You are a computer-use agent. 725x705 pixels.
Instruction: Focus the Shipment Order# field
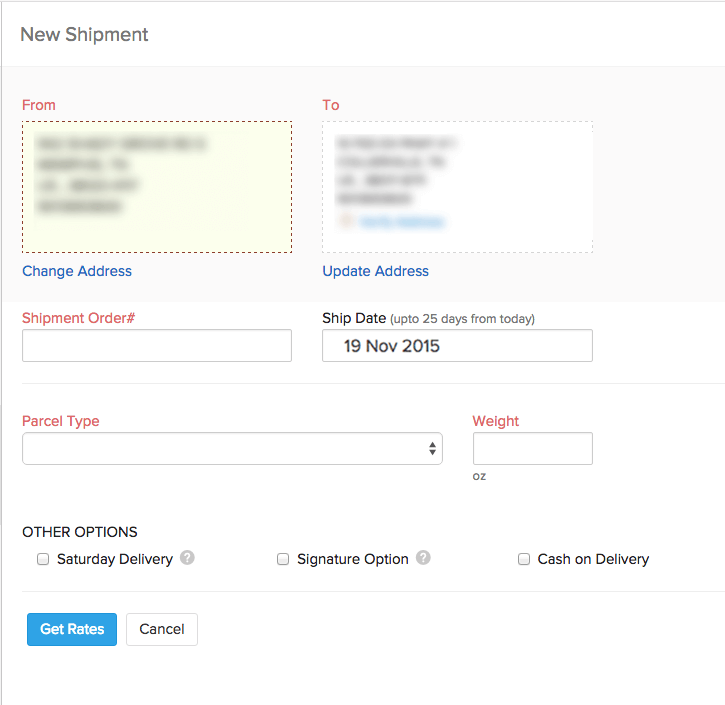tap(157, 345)
